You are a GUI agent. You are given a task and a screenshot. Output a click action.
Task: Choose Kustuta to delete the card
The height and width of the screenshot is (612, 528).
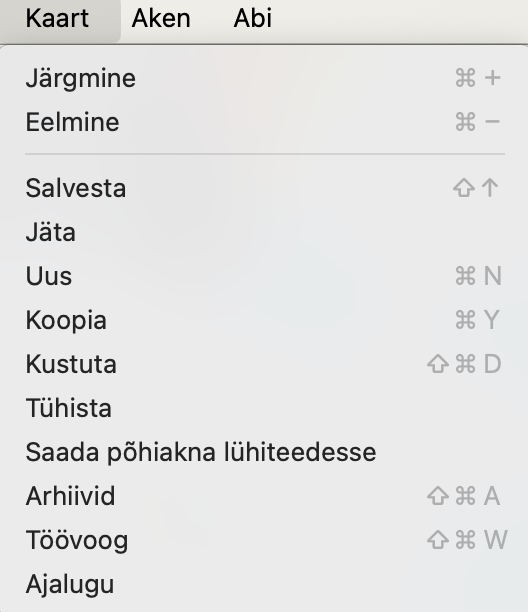coord(264,364)
